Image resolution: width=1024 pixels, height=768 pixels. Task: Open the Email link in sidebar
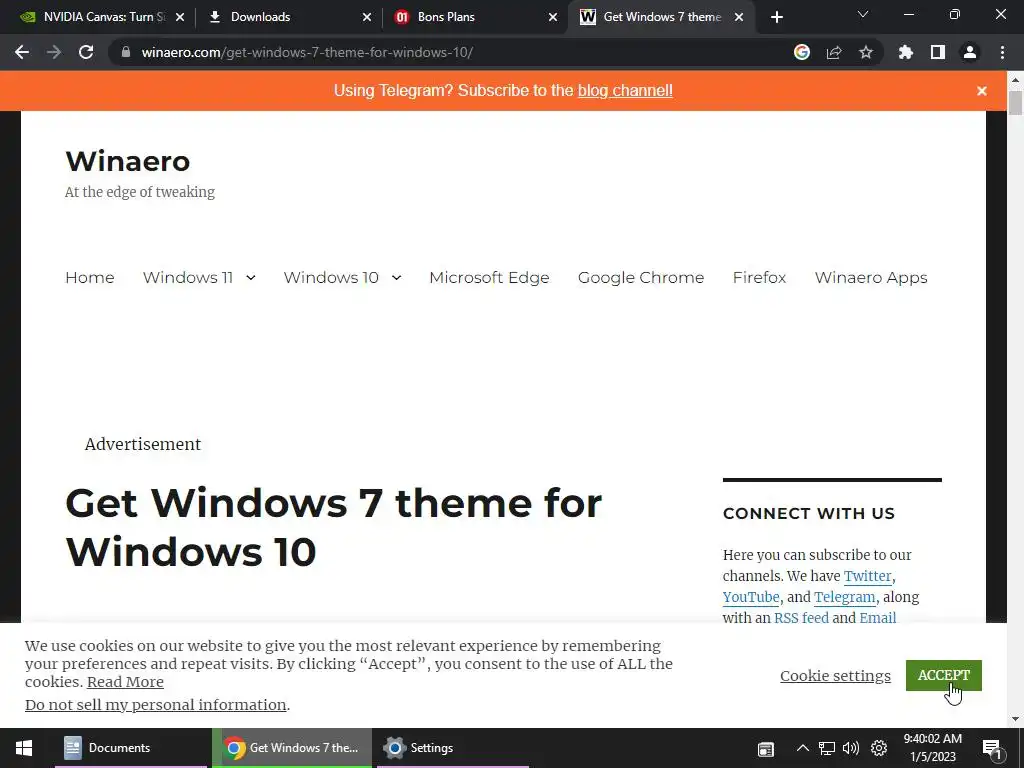click(878, 618)
